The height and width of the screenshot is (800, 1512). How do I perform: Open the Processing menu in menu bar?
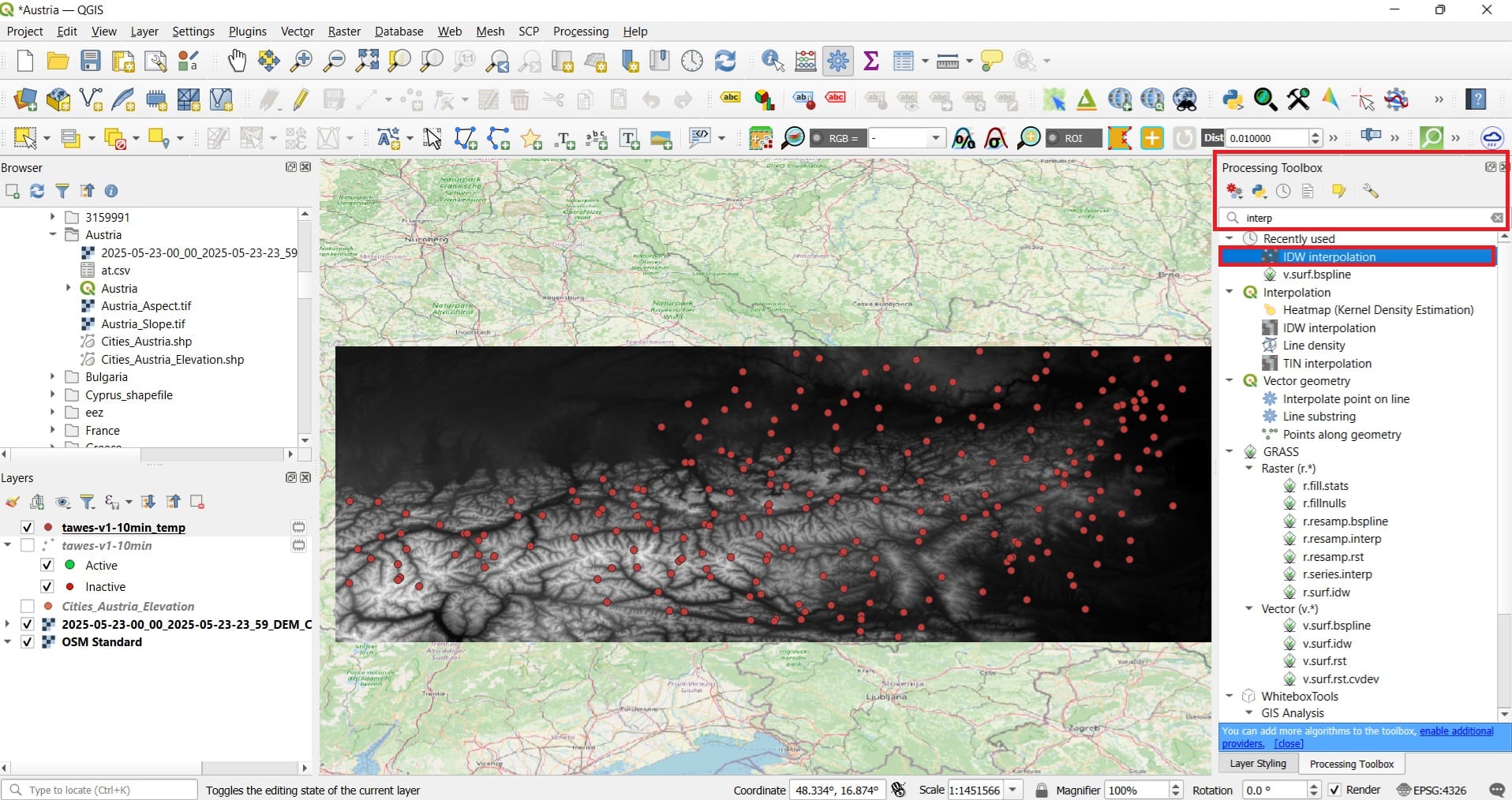tap(581, 32)
